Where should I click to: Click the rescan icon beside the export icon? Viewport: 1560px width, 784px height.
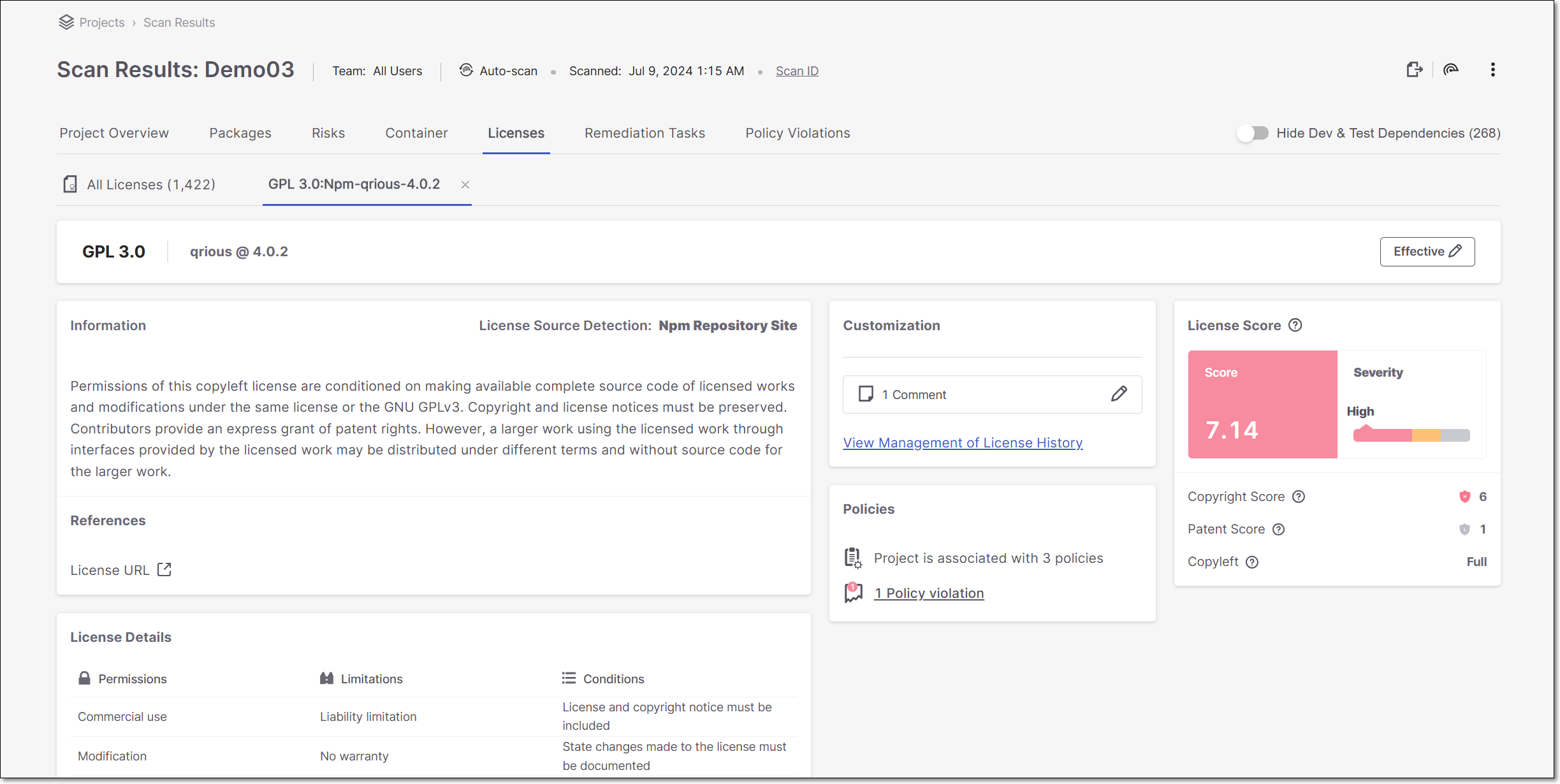(x=1451, y=70)
